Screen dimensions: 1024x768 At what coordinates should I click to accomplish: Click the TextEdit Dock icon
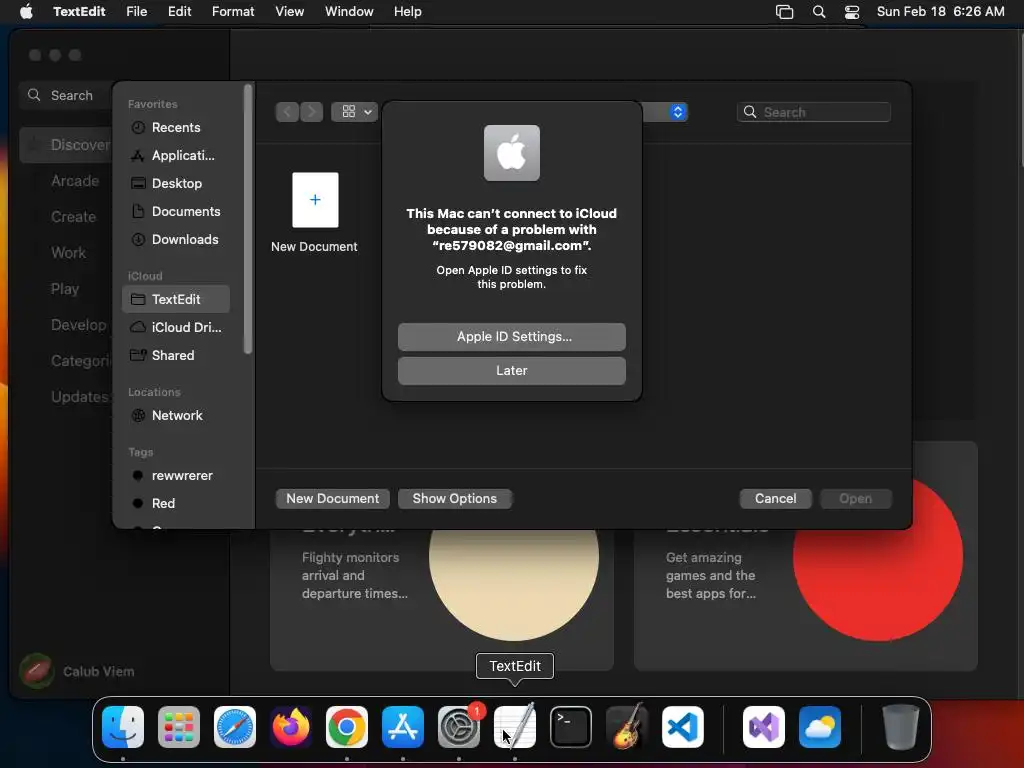(515, 727)
